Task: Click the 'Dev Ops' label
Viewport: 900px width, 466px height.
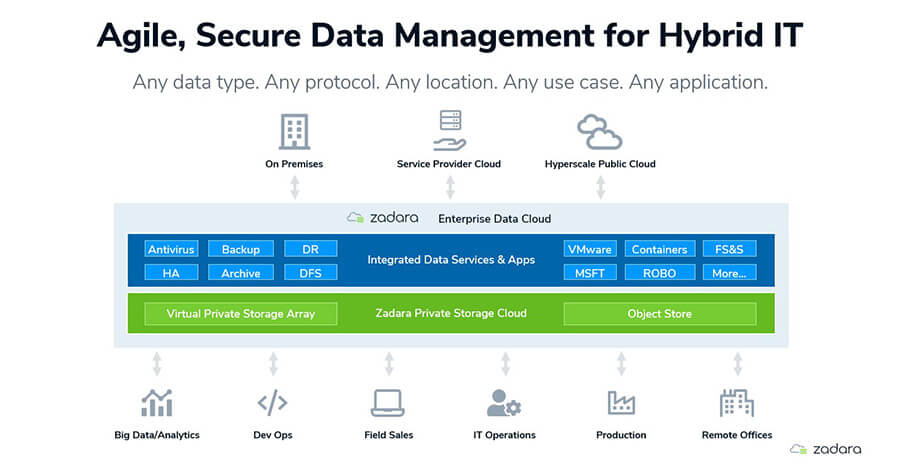Action: [273, 435]
